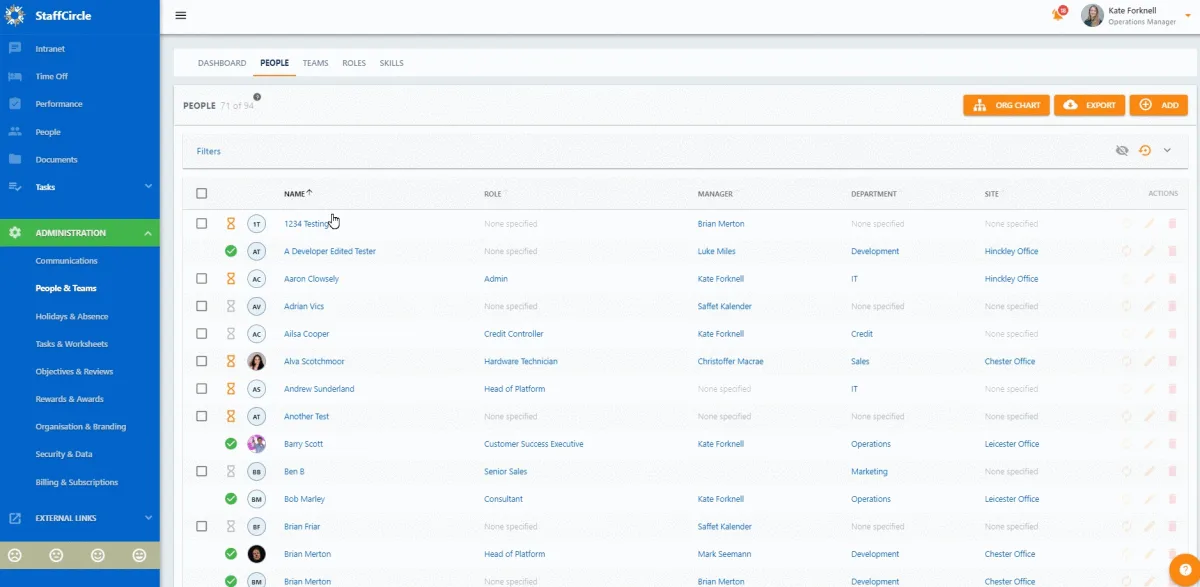Open Org Chart button
Screen dimensions: 1200x587
coord(1007,105)
